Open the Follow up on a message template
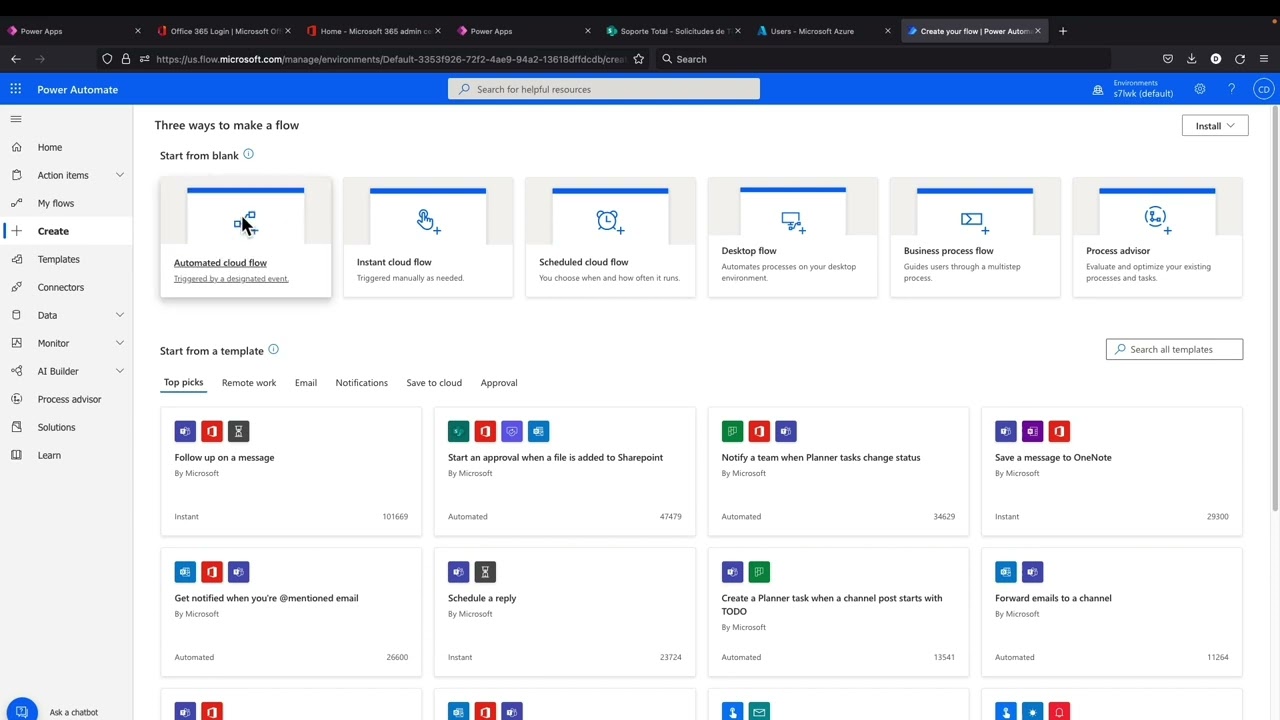This screenshot has width=1280, height=720. (291, 471)
